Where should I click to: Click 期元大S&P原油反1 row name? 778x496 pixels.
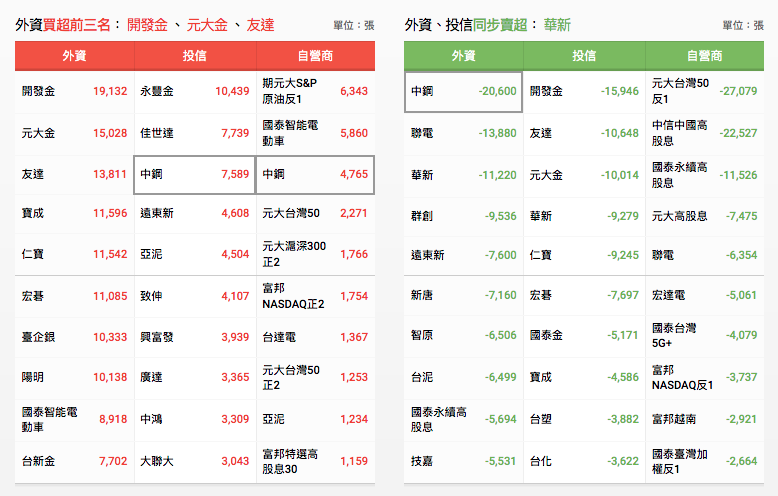[290, 91]
